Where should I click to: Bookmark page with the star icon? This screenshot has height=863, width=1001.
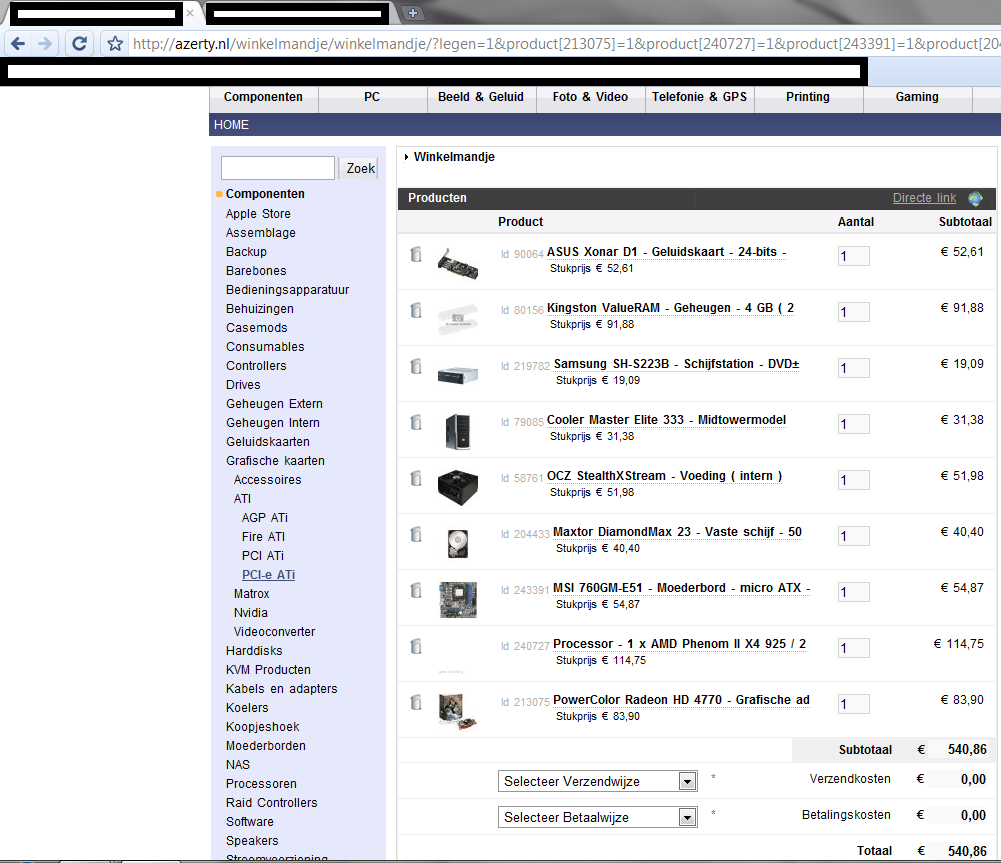[x=115, y=43]
